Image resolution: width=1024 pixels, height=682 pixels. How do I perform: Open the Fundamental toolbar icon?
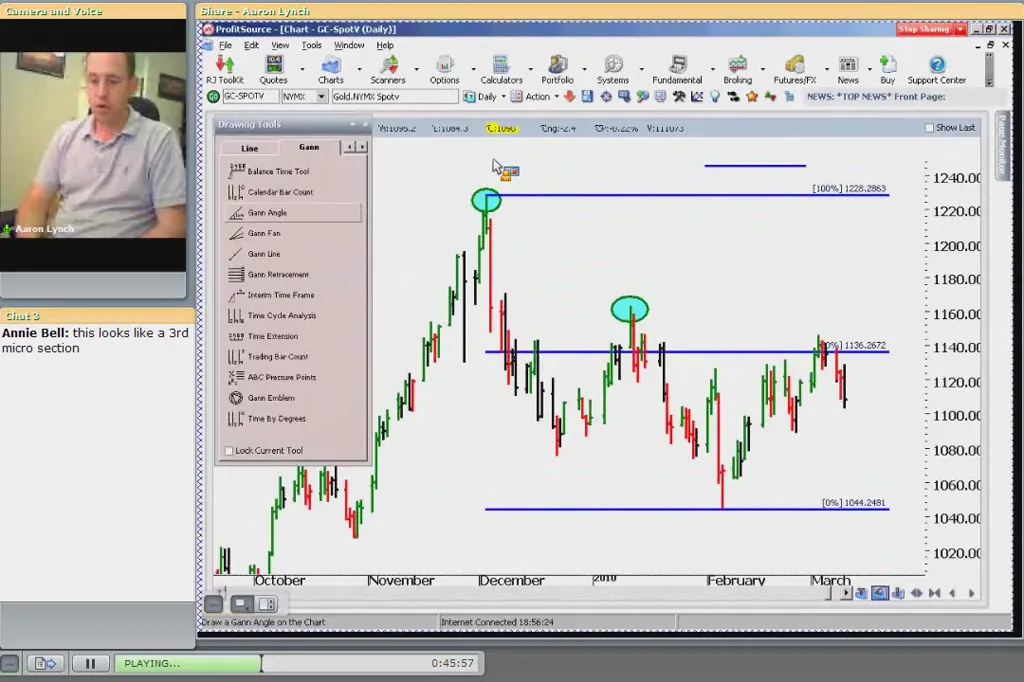(677, 69)
